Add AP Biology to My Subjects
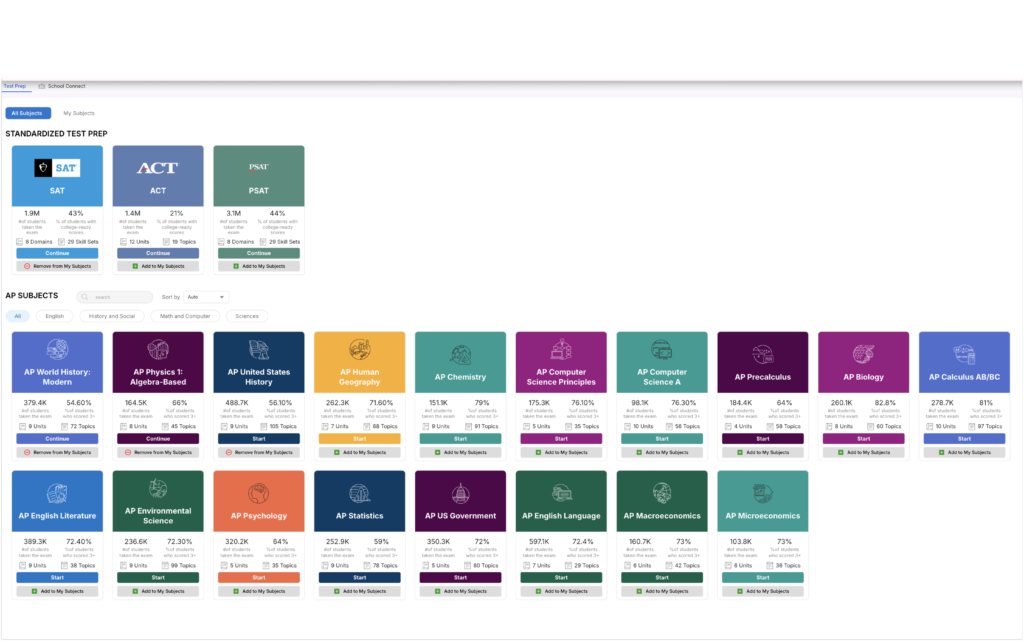The image size is (1024, 641). 863,452
